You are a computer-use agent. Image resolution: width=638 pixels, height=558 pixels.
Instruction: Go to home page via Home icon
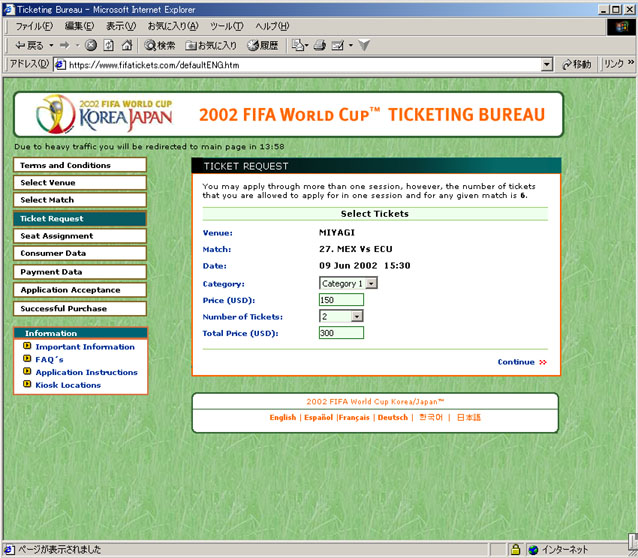[127, 45]
